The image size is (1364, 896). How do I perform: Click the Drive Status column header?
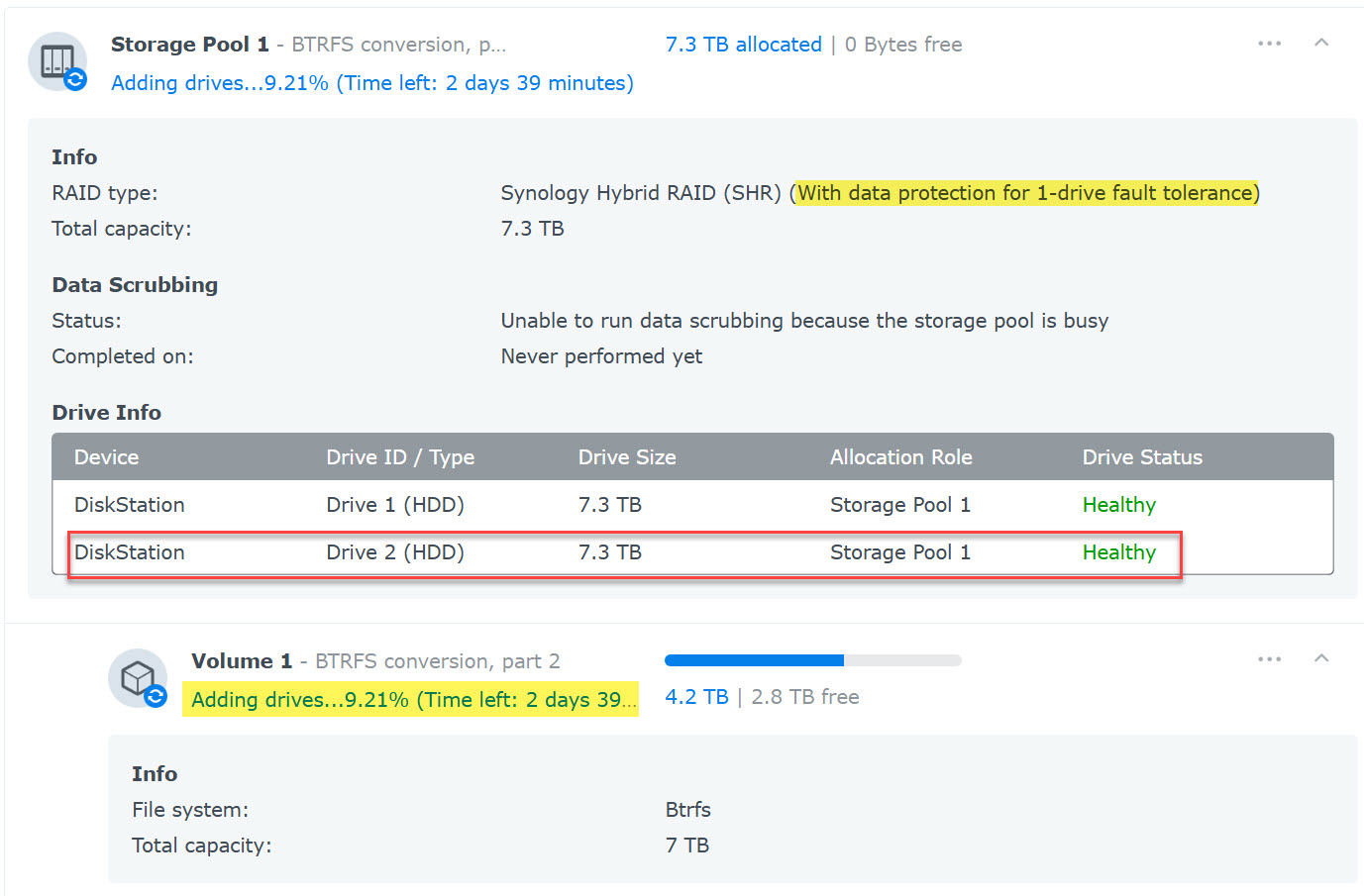tap(1142, 457)
